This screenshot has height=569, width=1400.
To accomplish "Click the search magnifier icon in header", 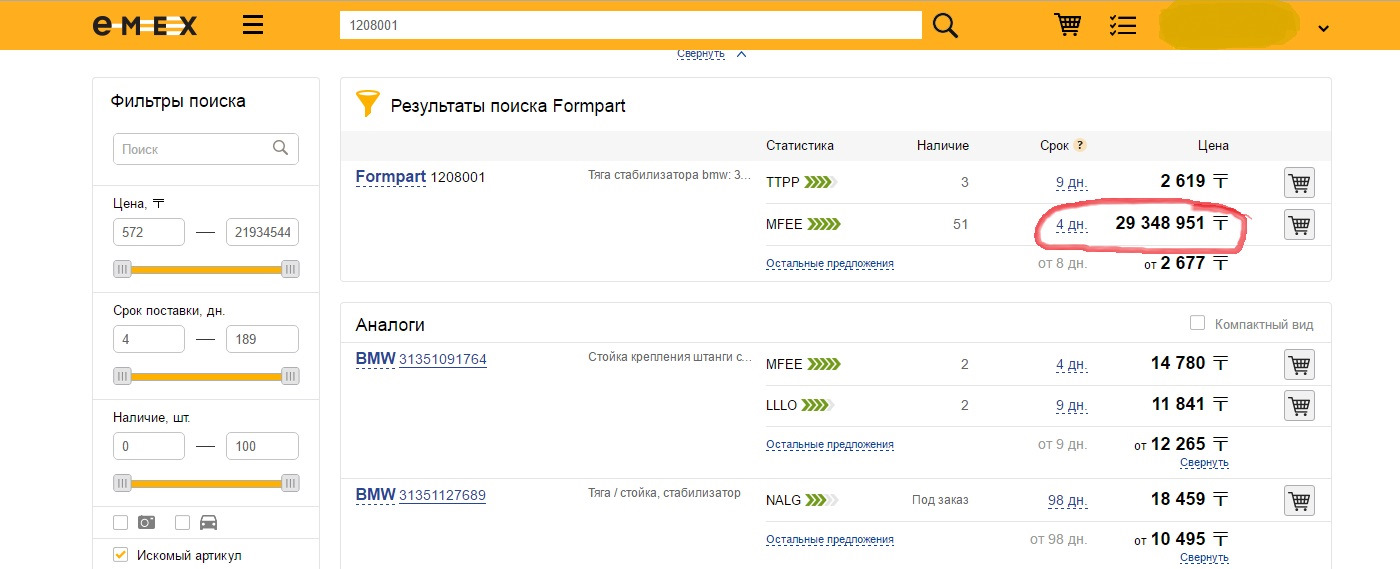I will 945,26.
